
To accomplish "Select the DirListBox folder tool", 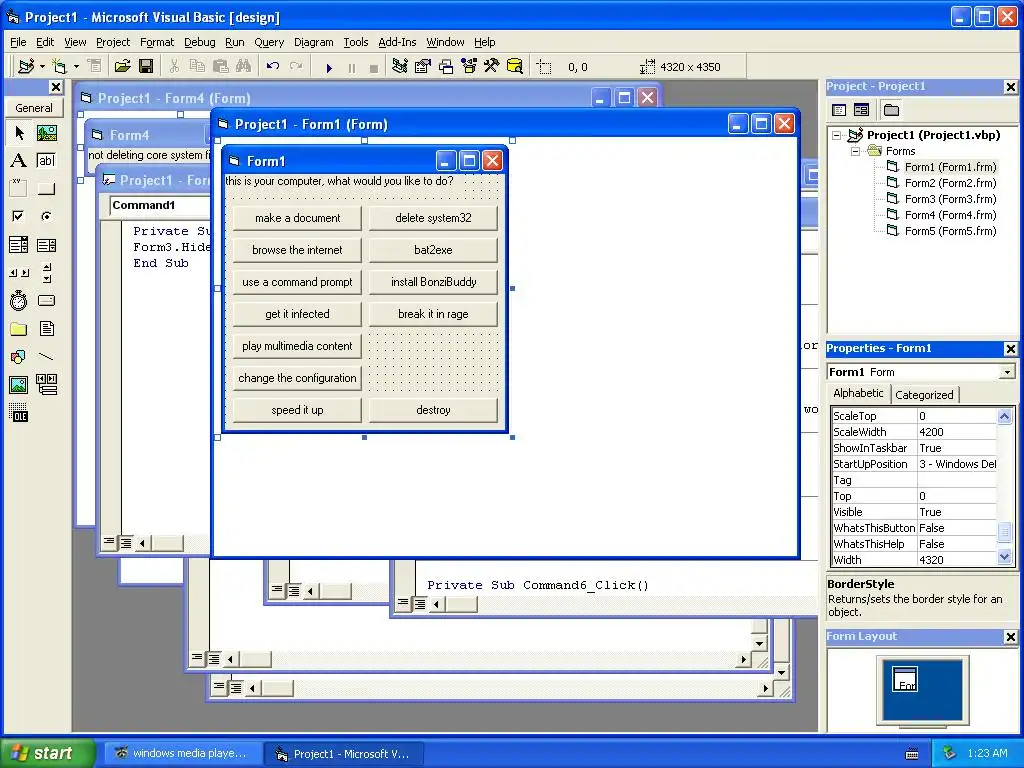I will [x=19, y=328].
